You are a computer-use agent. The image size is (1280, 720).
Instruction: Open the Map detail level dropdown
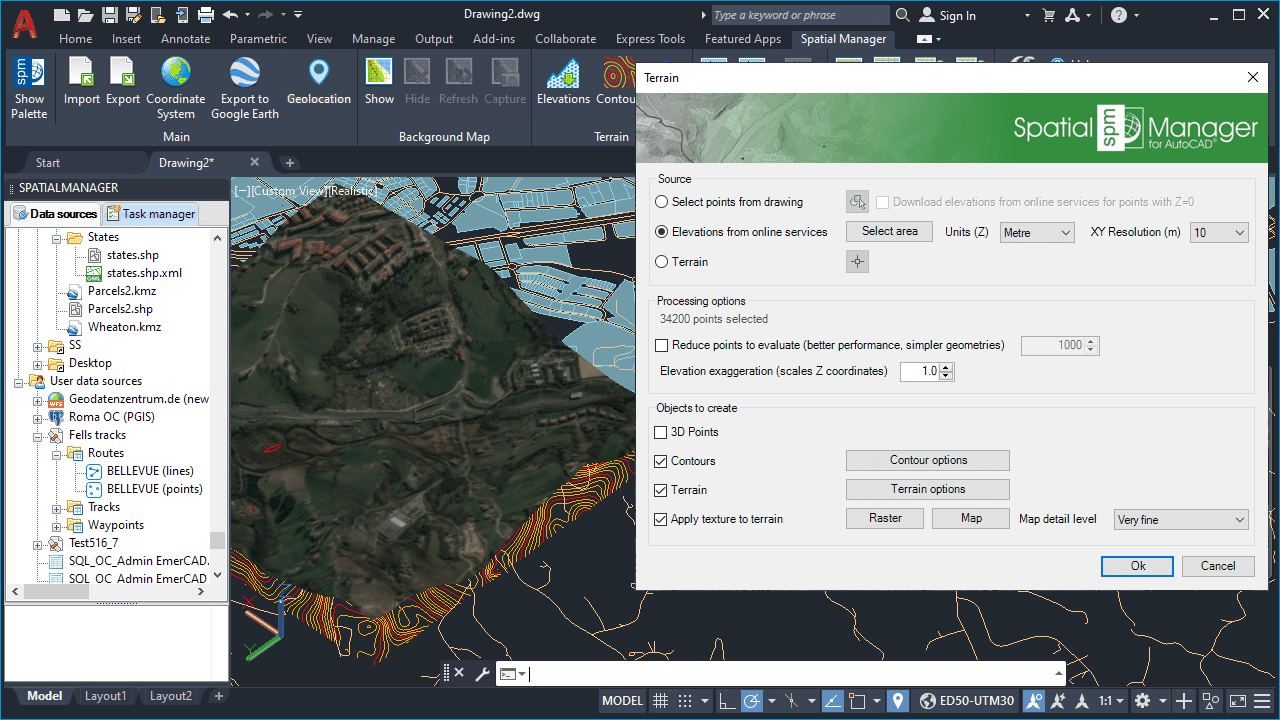1181,520
